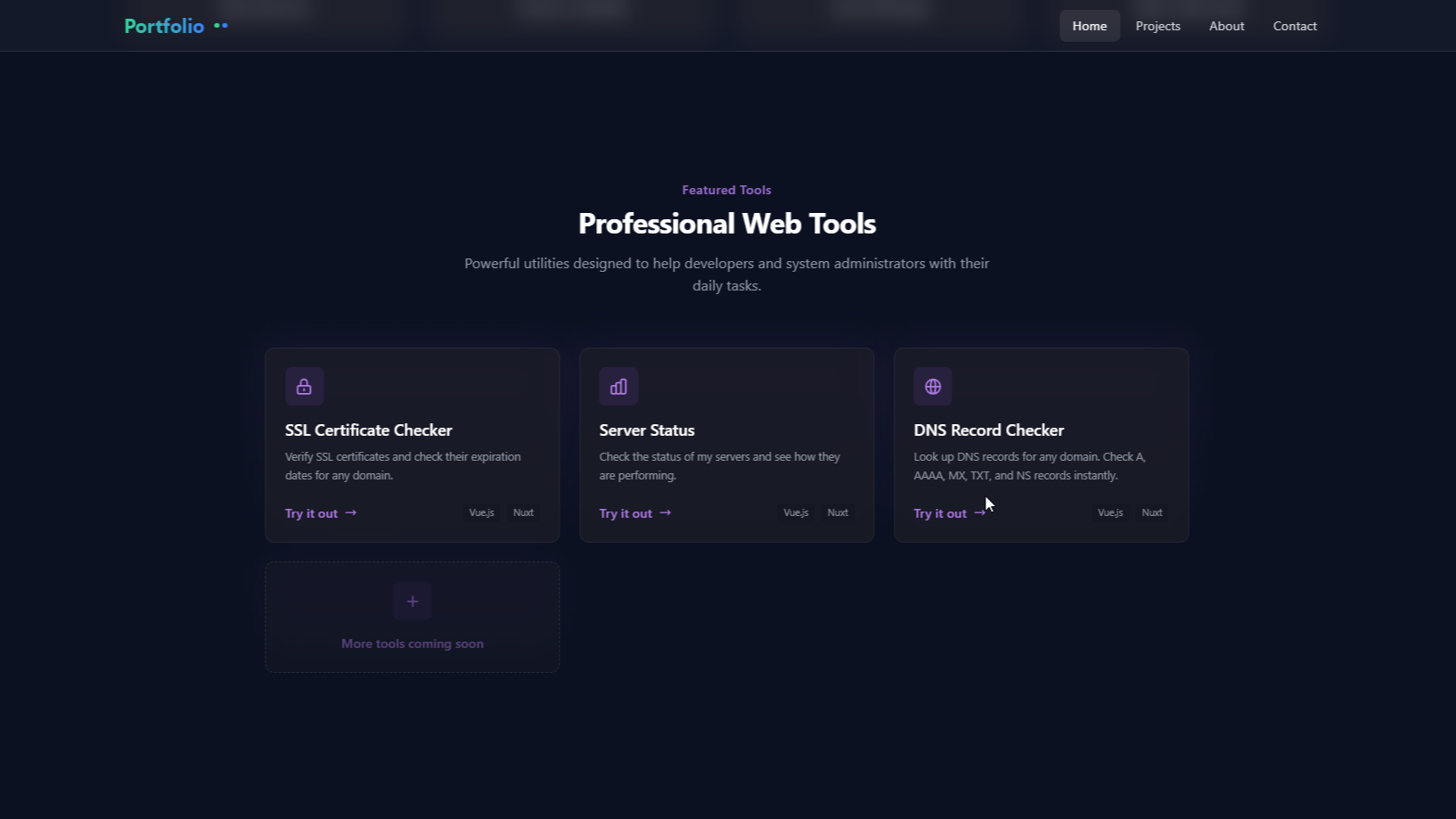
Task: Click the globe icon for DNS checker
Action: pyautogui.click(x=933, y=387)
